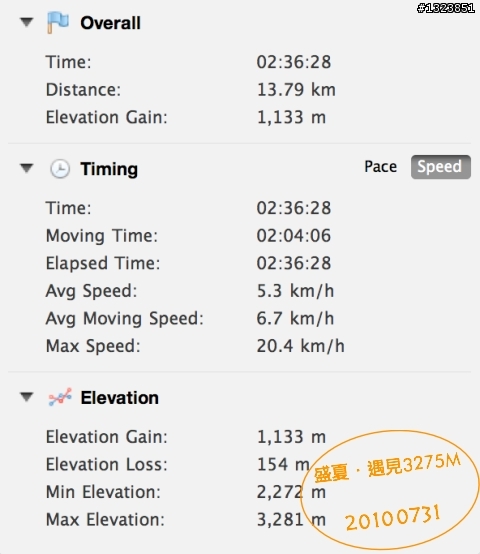Select the Speed display toggle
This screenshot has width=480, height=554.
point(440,166)
